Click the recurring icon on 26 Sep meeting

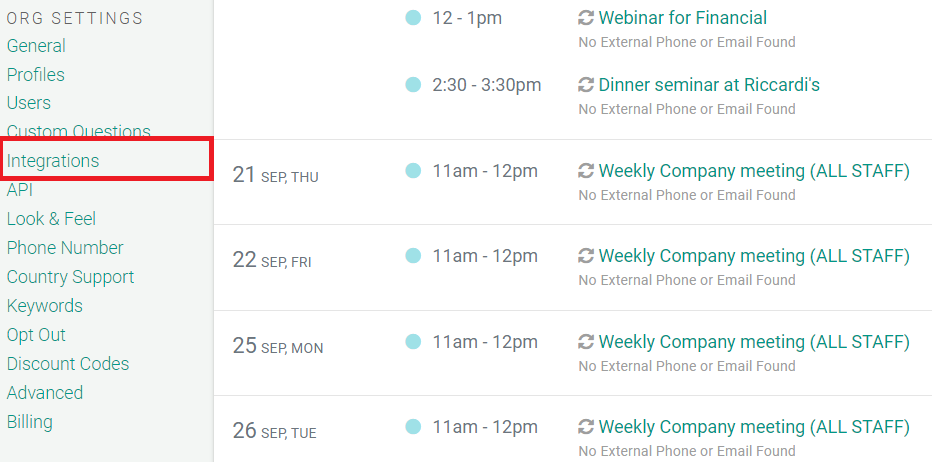[x=586, y=427]
